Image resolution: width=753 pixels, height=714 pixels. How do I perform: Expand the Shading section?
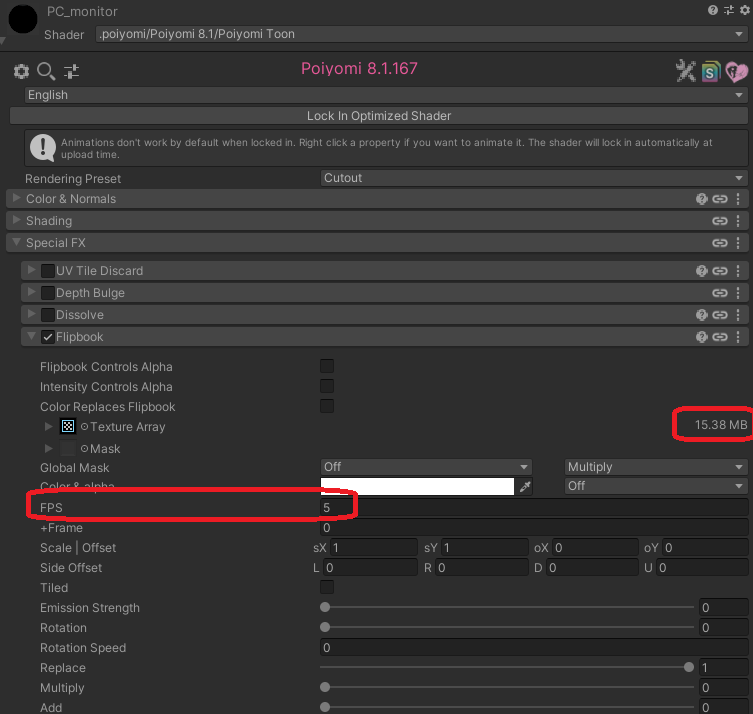point(16,220)
